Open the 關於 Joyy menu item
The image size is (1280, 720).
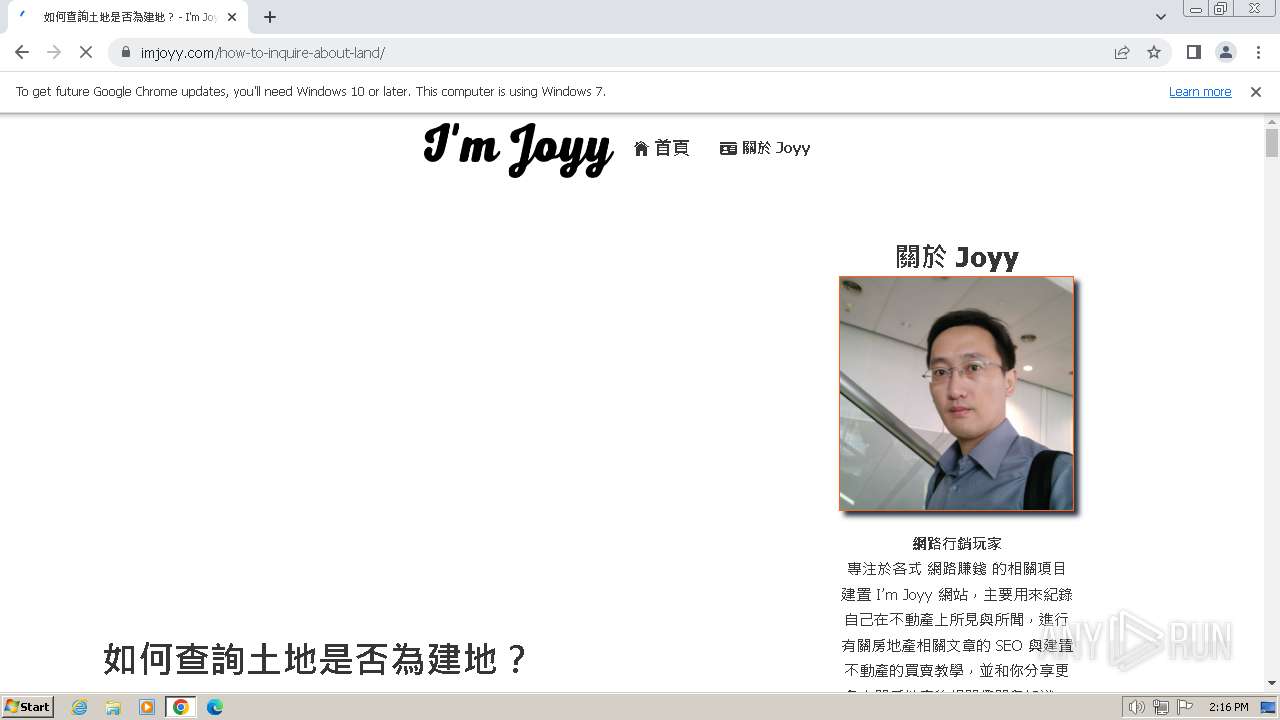click(765, 148)
